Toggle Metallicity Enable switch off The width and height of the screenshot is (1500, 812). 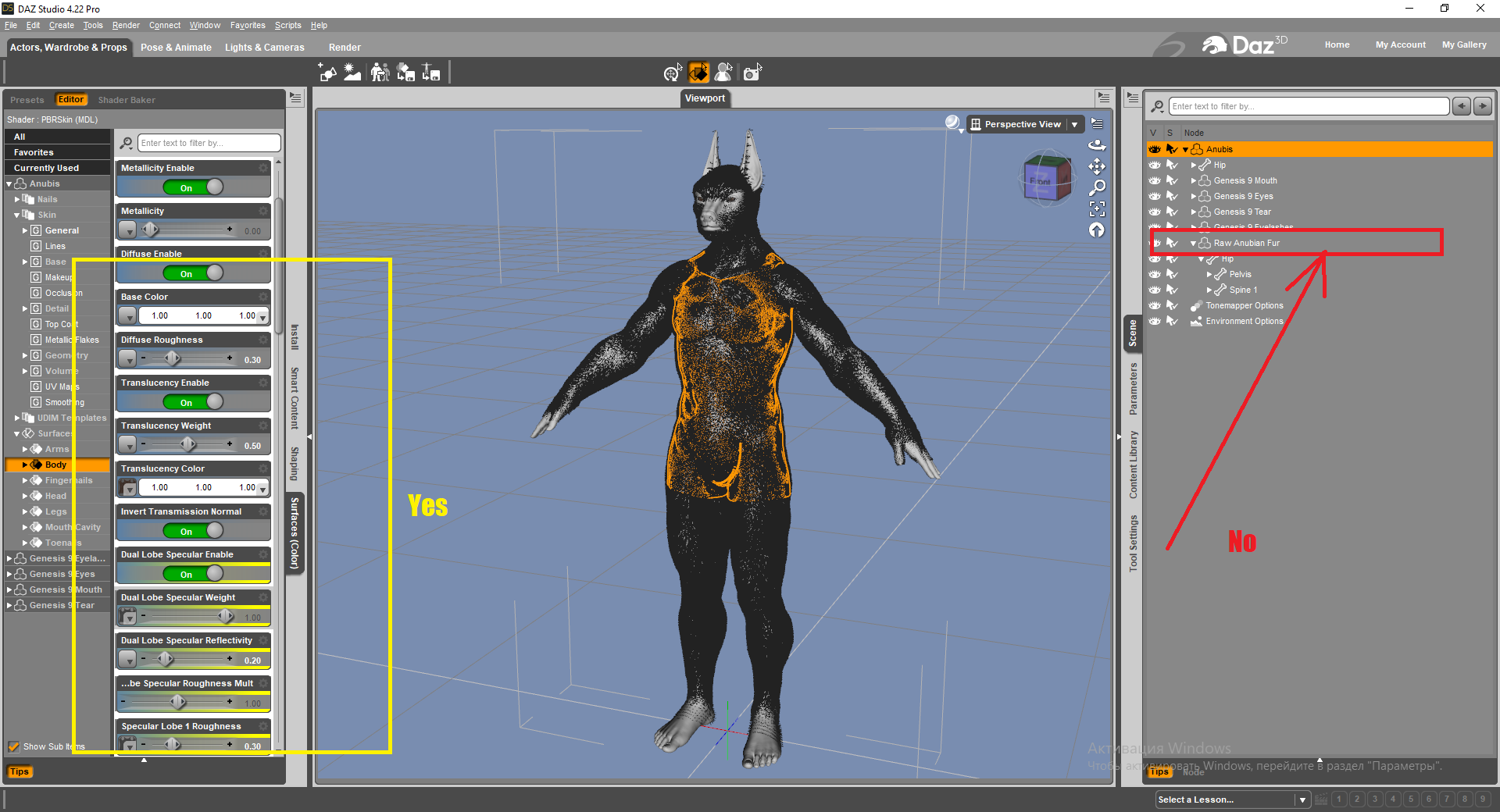click(194, 187)
